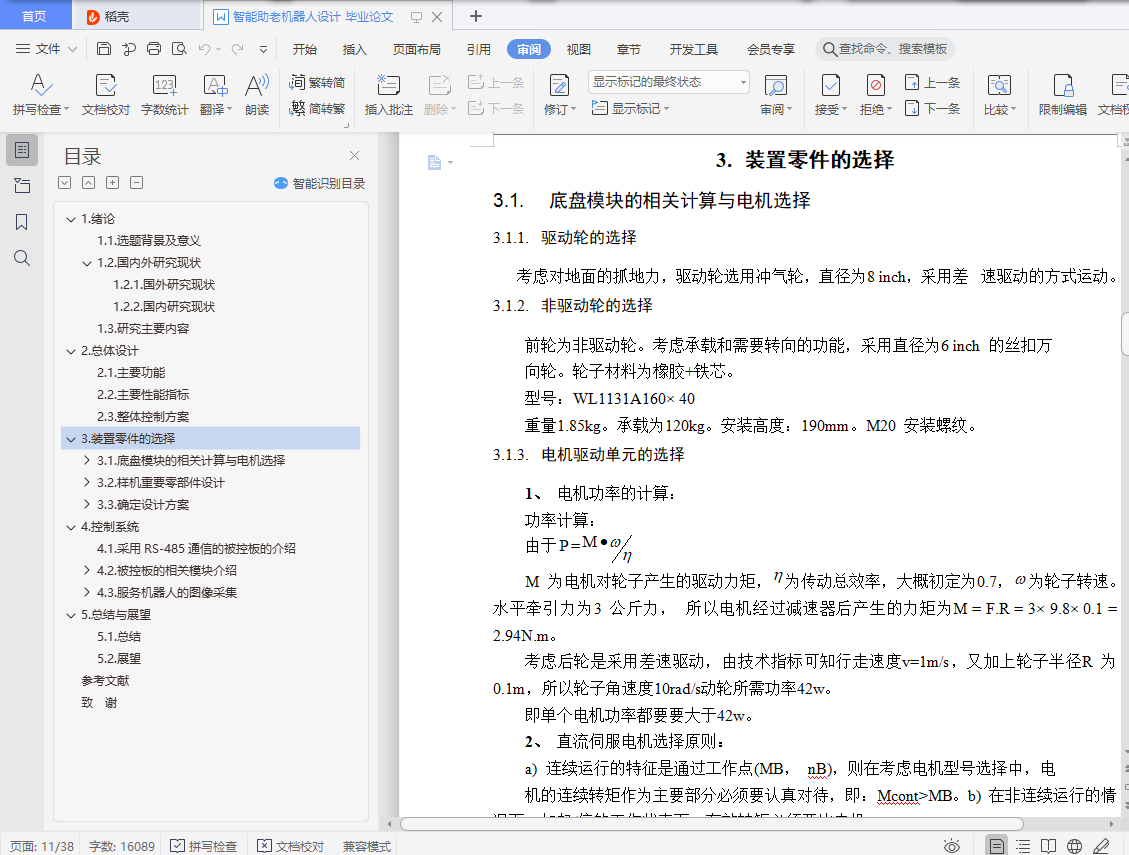This screenshot has width=1129, height=855.
Task: Click the 拒绝 reject changes icon
Action: click(876, 94)
